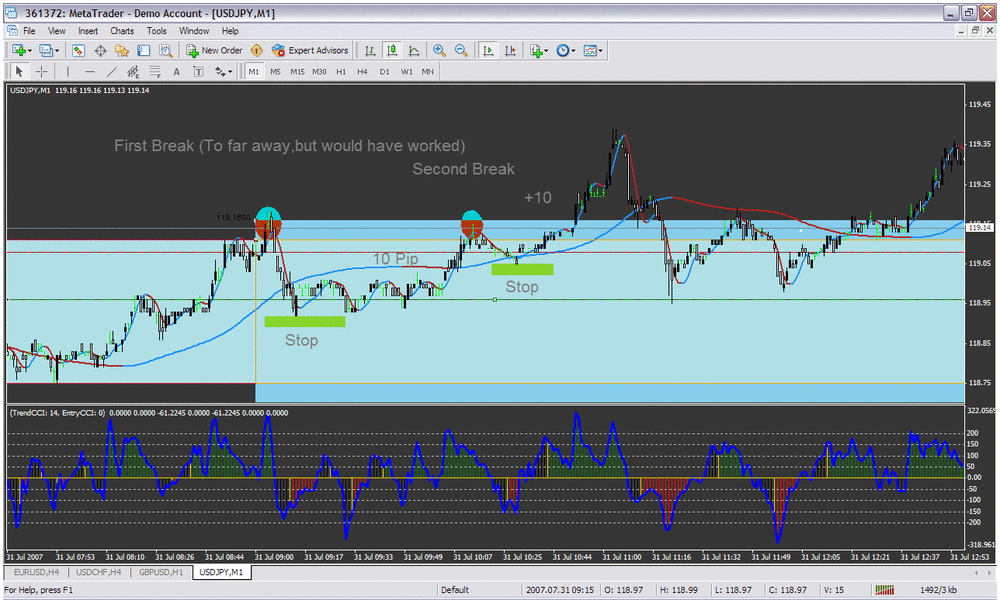Select the Fibonacci Retracement tool
Image resolution: width=1000 pixels, height=600 pixels.
pyautogui.click(x=154, y=71)
